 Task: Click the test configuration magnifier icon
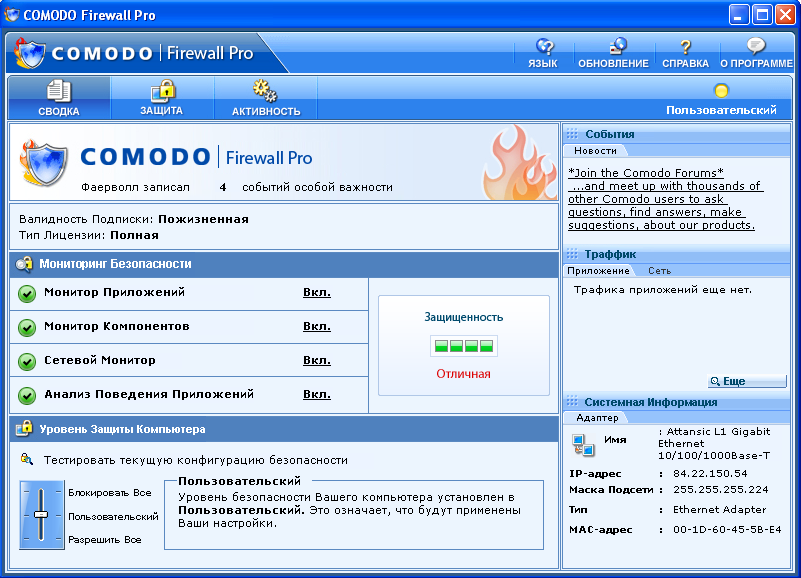tap(27, 459)
